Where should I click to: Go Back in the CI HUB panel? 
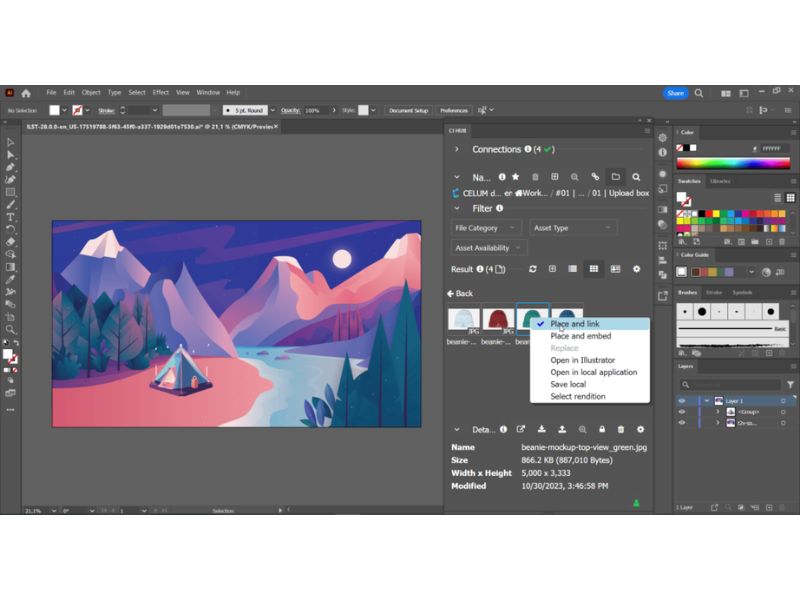coord(462,293)
